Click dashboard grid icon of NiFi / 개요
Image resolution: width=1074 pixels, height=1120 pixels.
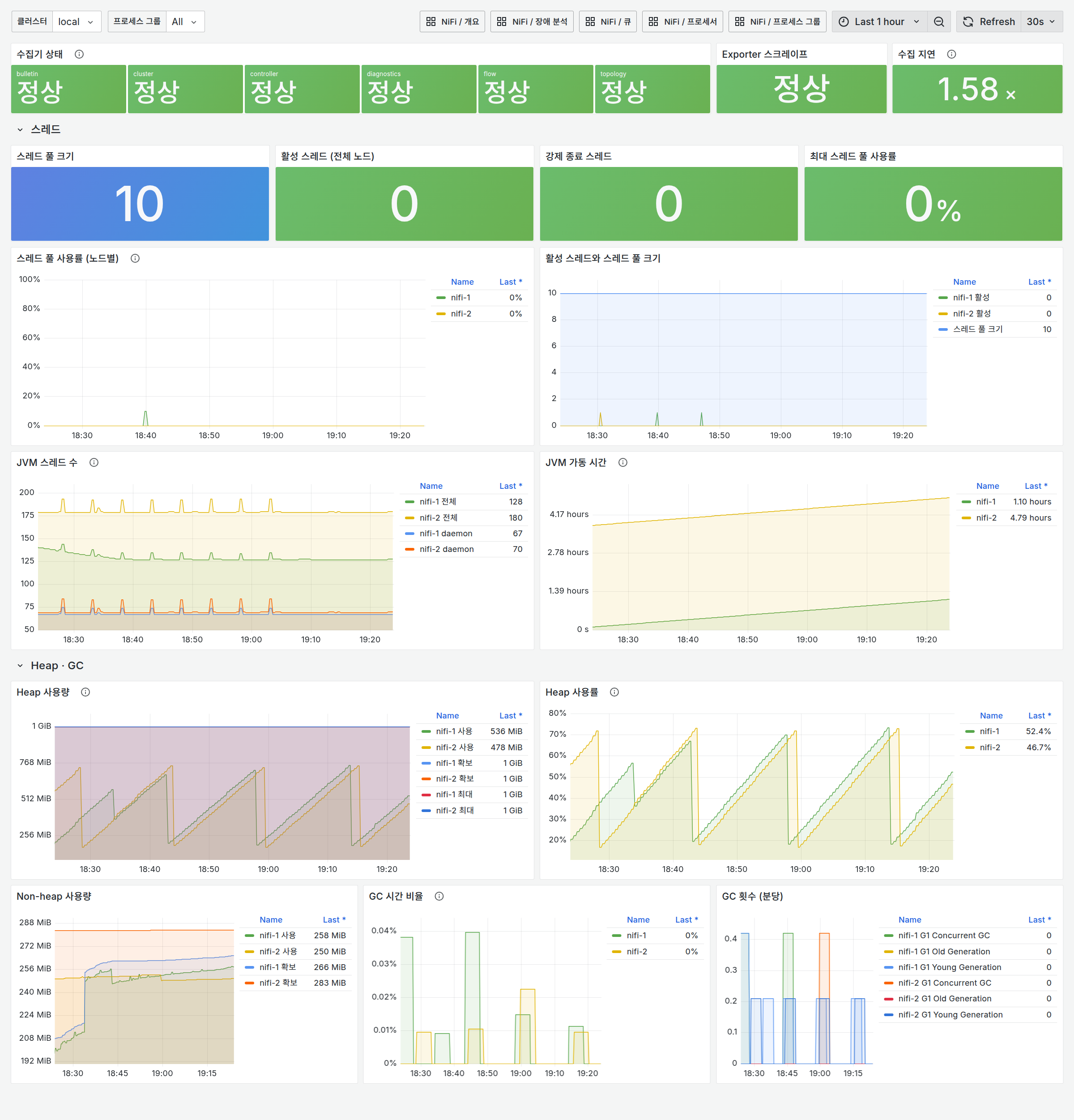[431, 22]
